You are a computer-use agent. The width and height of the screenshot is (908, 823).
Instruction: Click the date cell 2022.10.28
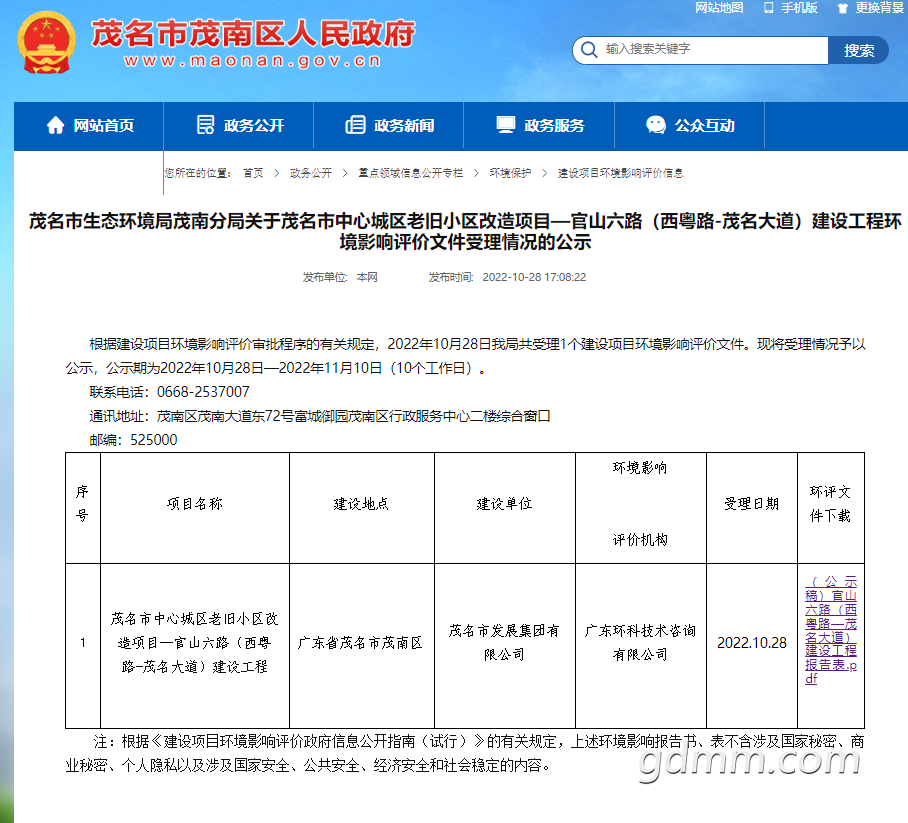click(x=752, y=643)
